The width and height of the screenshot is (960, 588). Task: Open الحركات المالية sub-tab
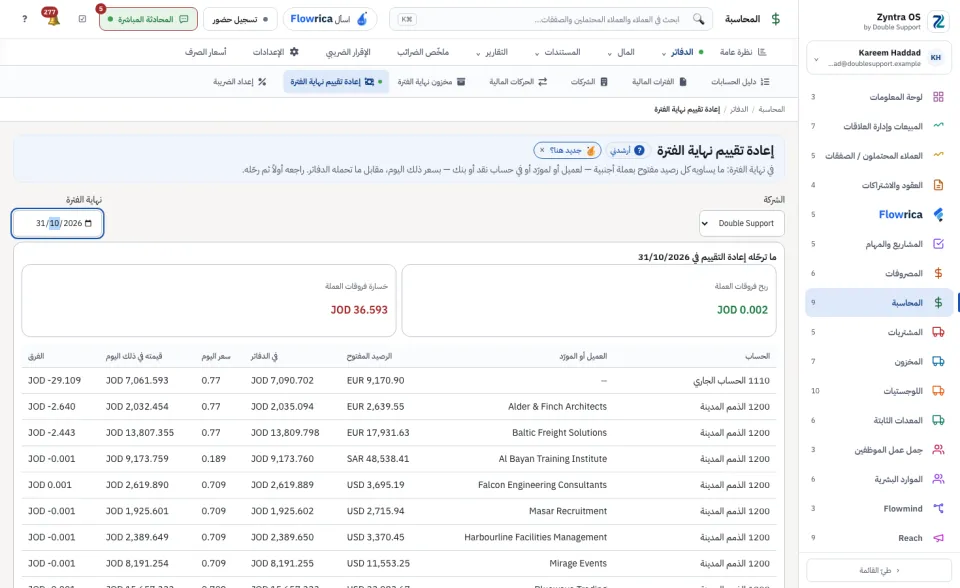point(517,81)
